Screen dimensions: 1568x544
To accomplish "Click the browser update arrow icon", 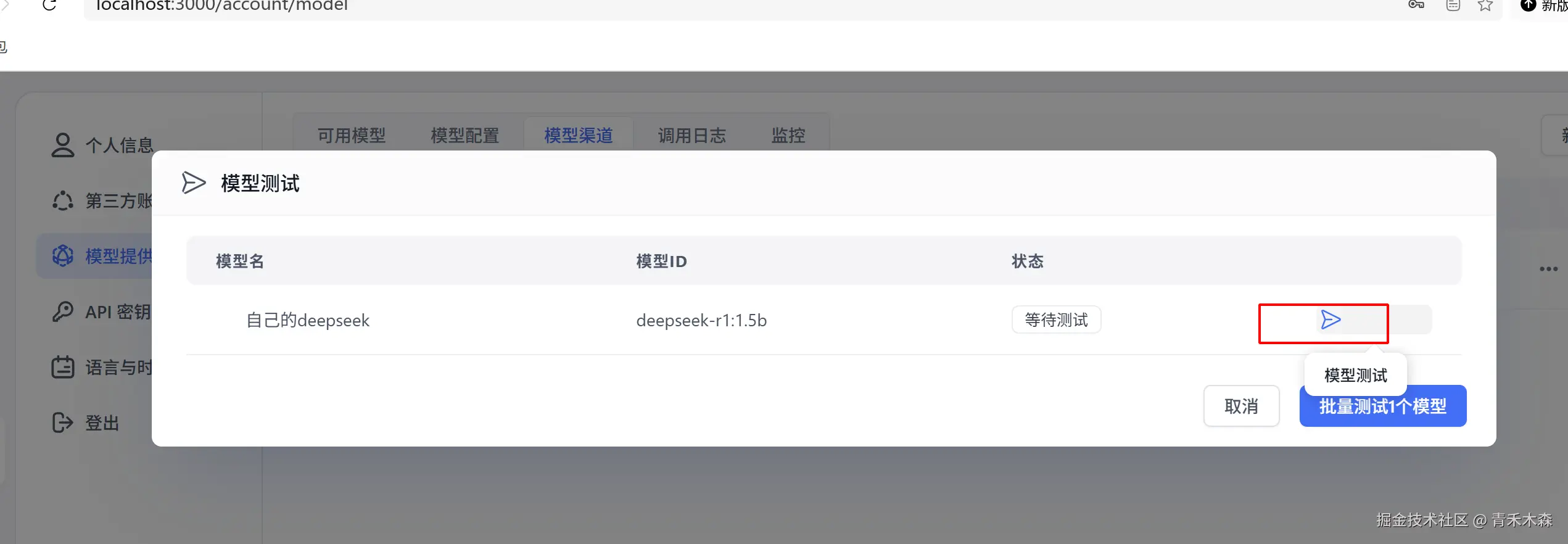I will (1528, 6).
